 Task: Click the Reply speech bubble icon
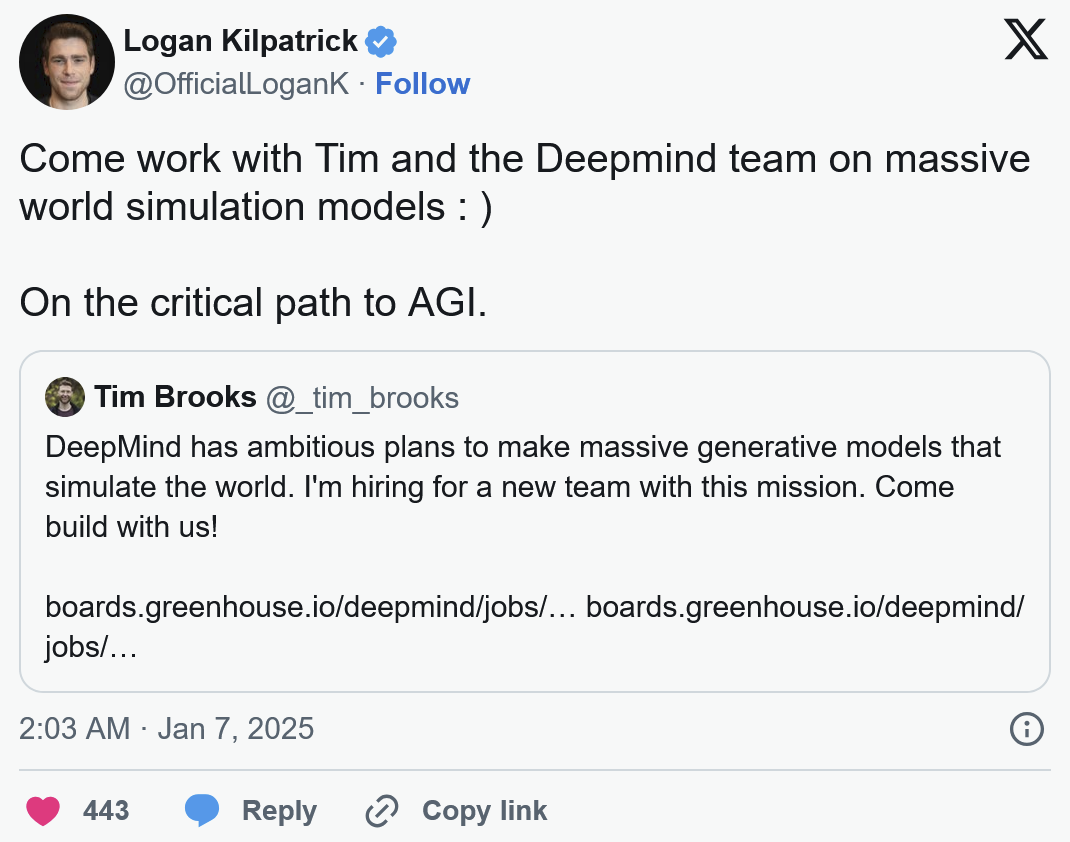click(202, 810)
